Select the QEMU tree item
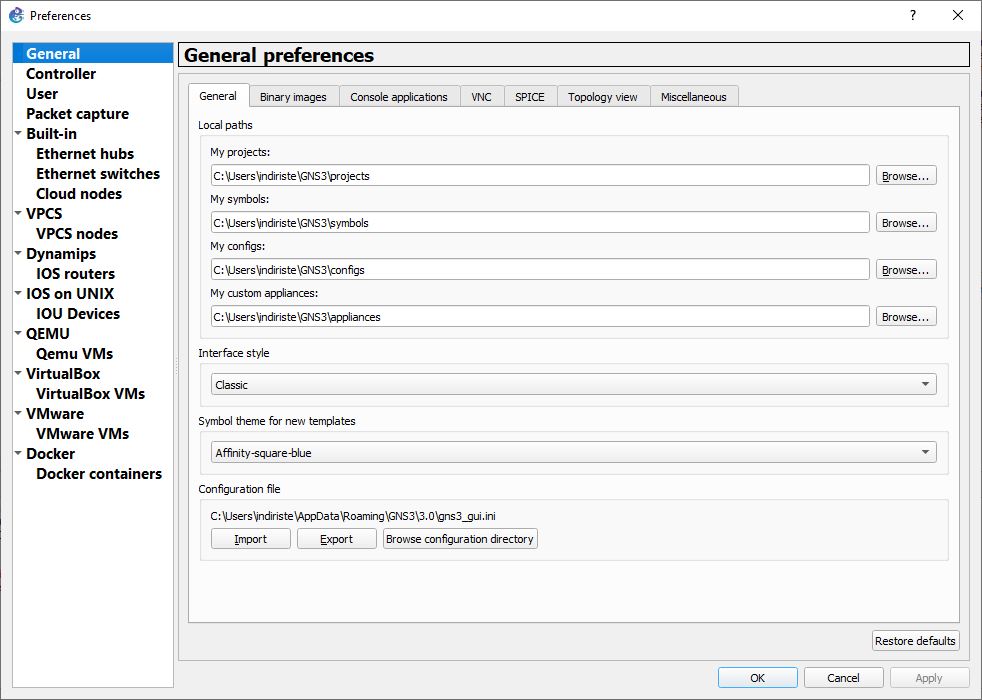Image resolution: width=982 pixels, height=700 pixels. (48, 334)
